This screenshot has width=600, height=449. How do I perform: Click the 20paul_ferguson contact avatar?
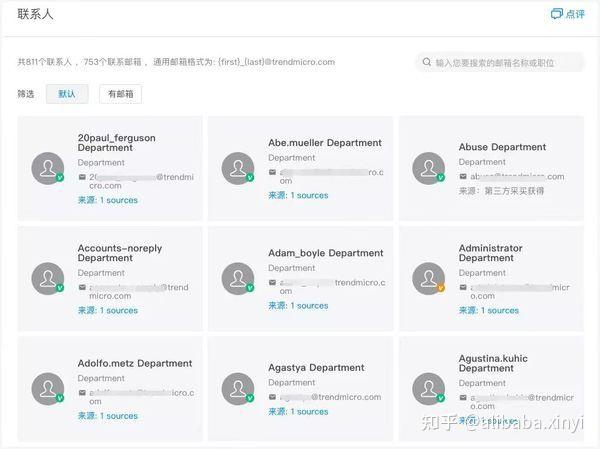point(48,168)
